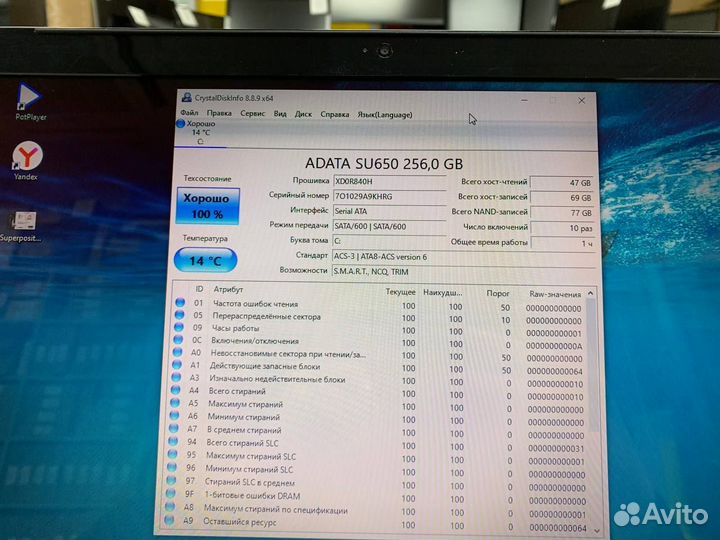Click the power-on count value 10 раз
Image resolution: width=720 pixels, height=540 pixels.
(x=562, y=228)
